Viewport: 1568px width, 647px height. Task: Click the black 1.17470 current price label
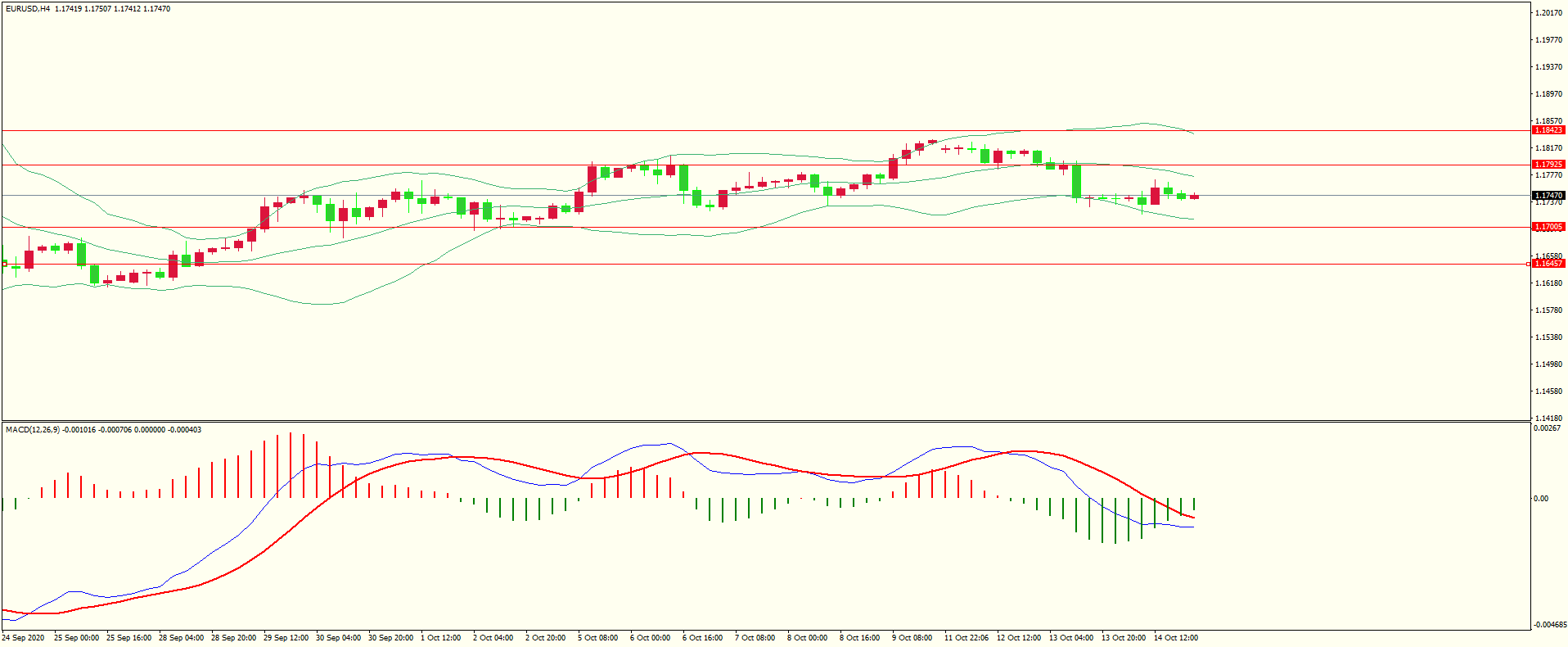click(1548, 196)
